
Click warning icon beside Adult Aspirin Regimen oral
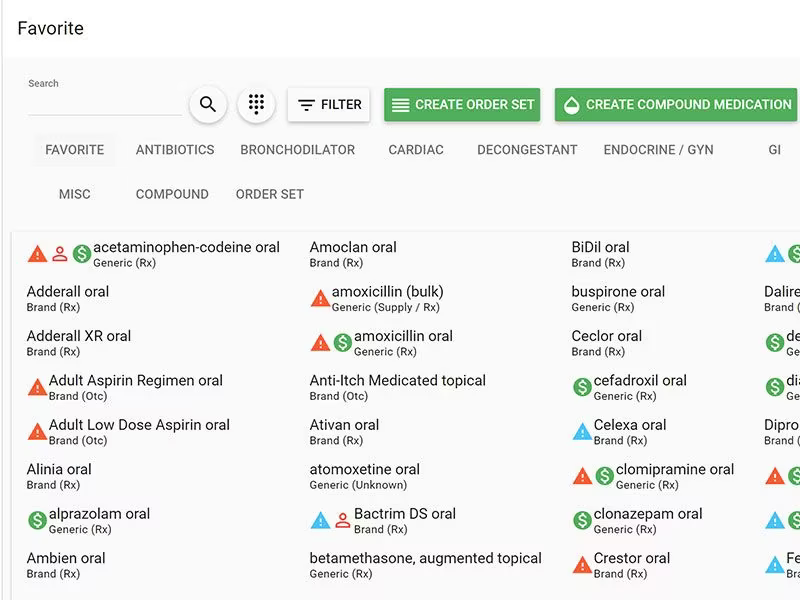[x=37, y=387]
